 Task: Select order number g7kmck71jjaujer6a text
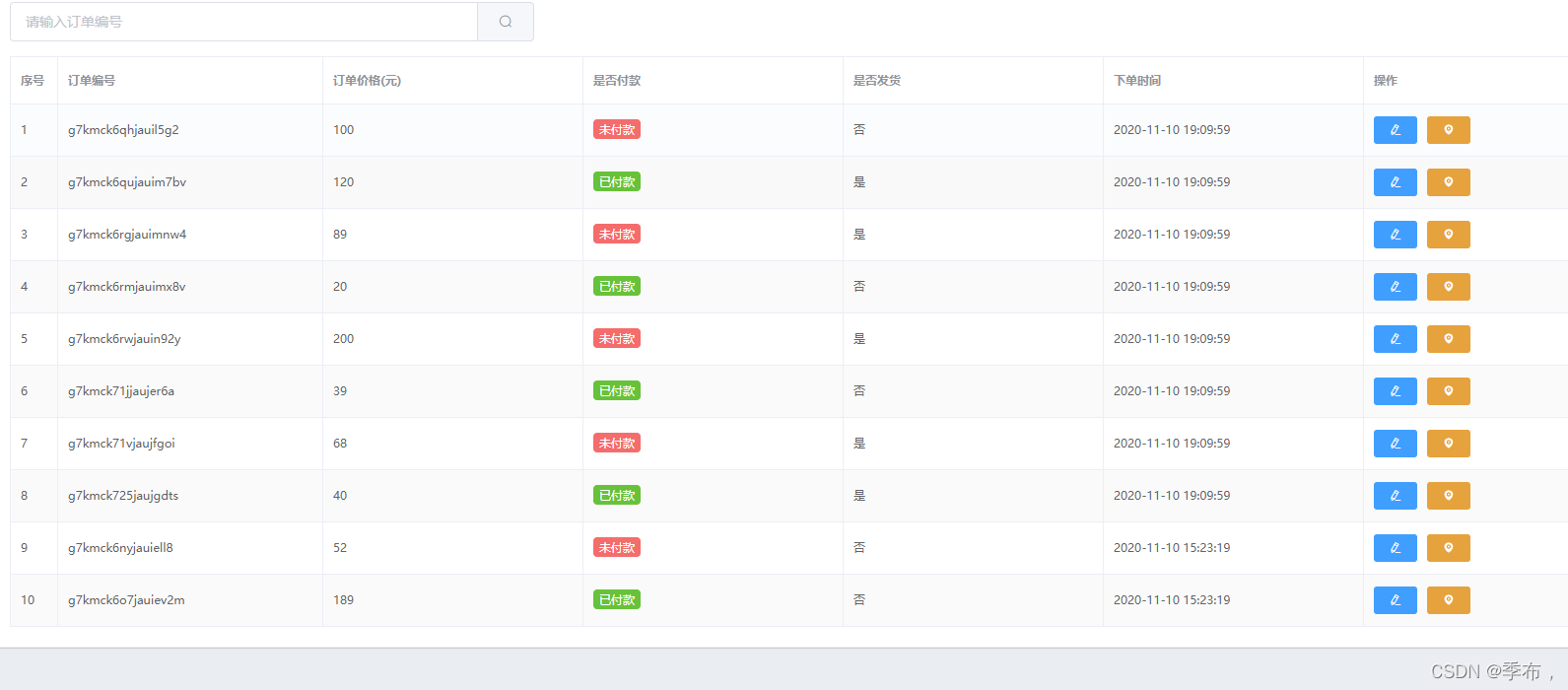coord(121,391)
